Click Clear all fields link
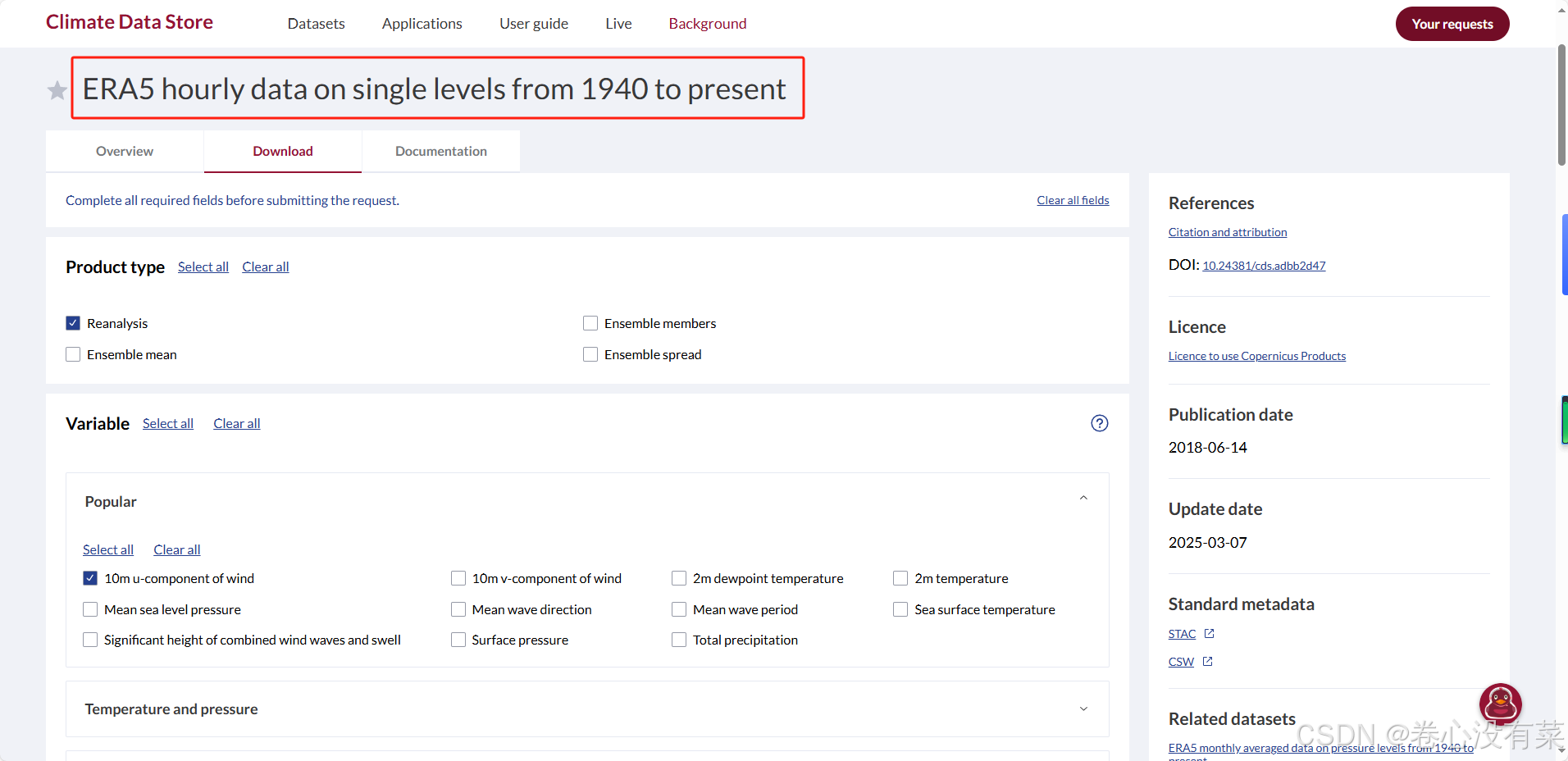This screenshot has height=761, width=1568. [x=1073, y=200]
